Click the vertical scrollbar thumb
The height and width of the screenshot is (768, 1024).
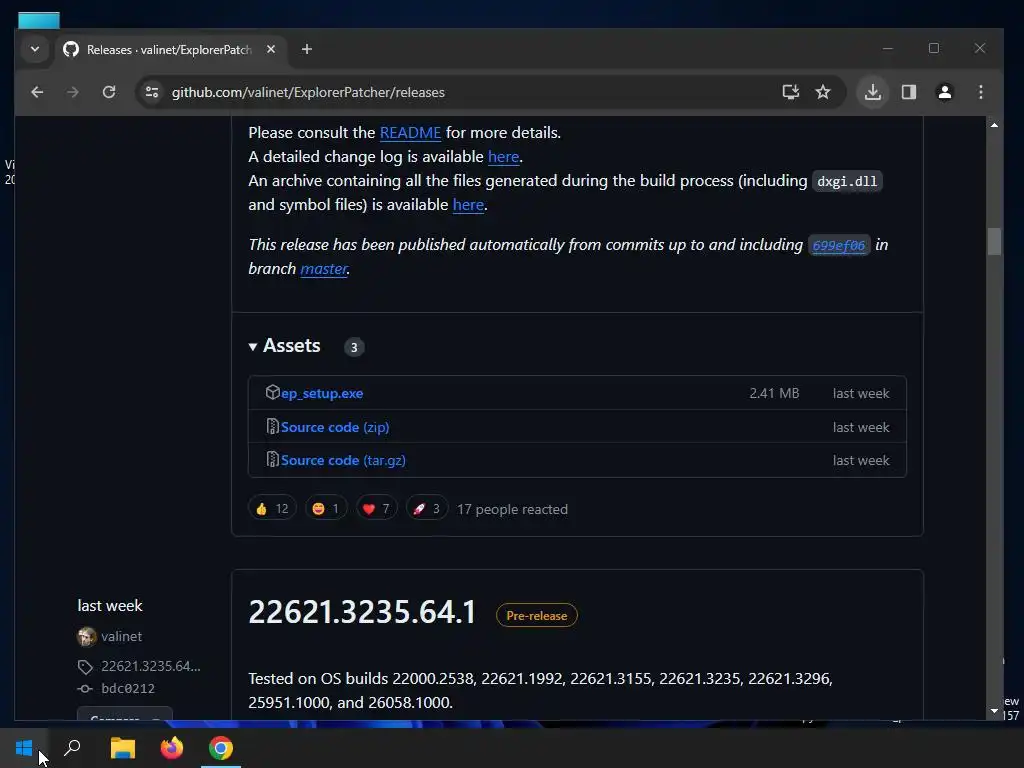click(x=994, y=241)
